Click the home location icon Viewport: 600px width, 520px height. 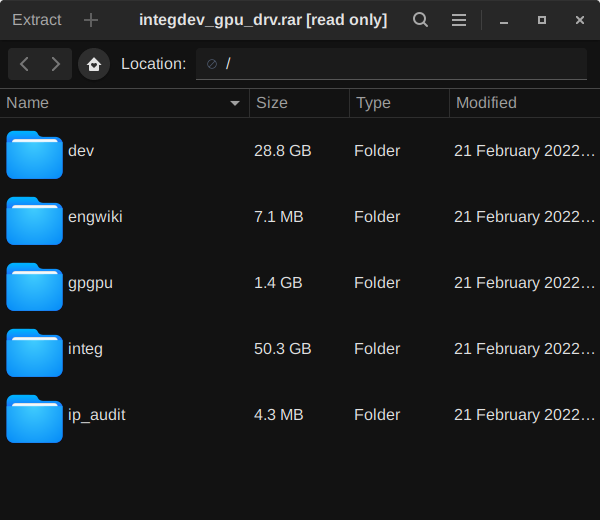click(x=94, y=64)
